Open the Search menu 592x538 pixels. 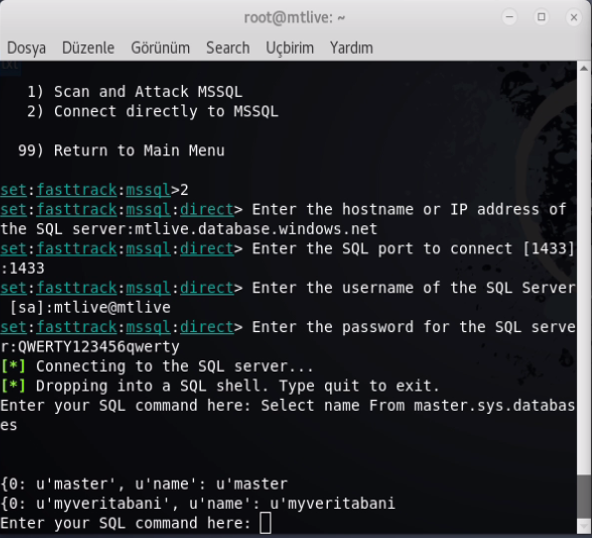228,48
